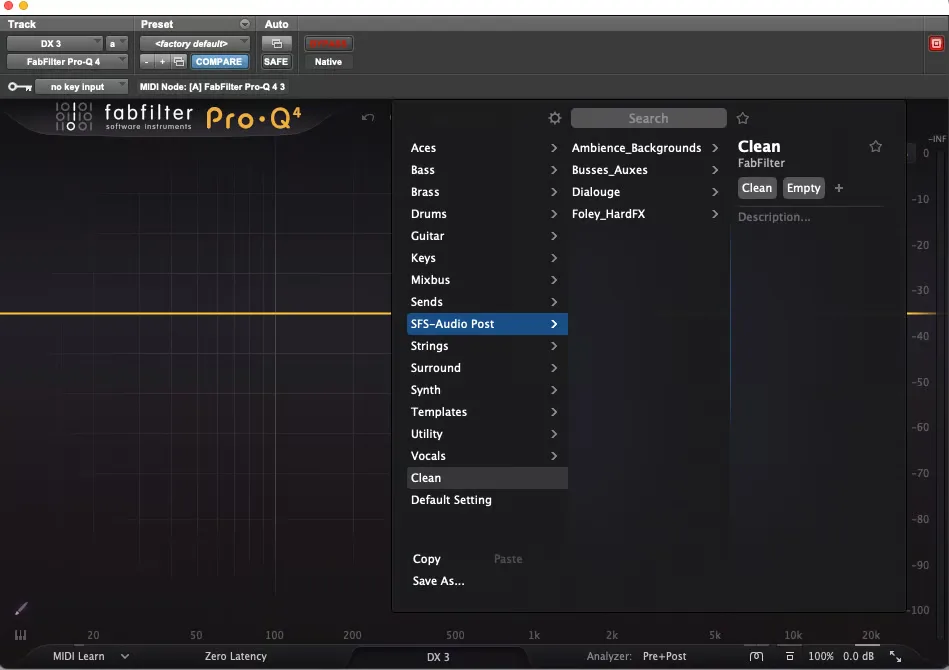Favorite the Clean preset with its star

(x=875, y=146)
